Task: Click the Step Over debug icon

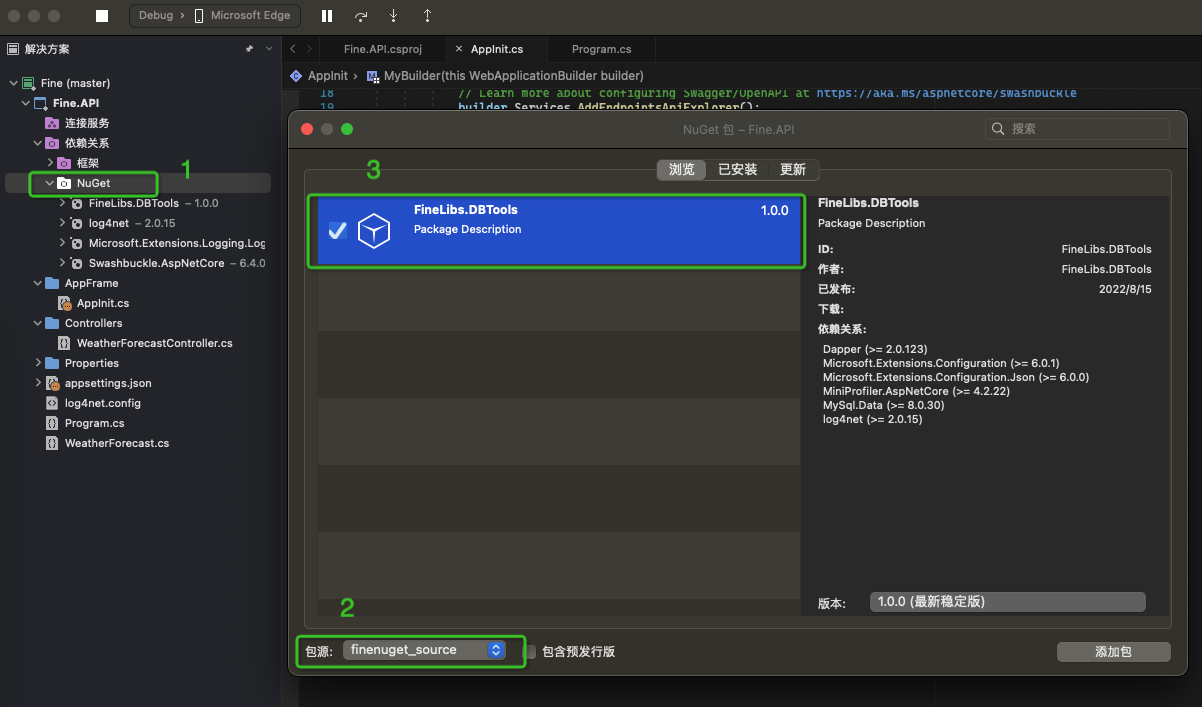Action: (x=360, y=16)
